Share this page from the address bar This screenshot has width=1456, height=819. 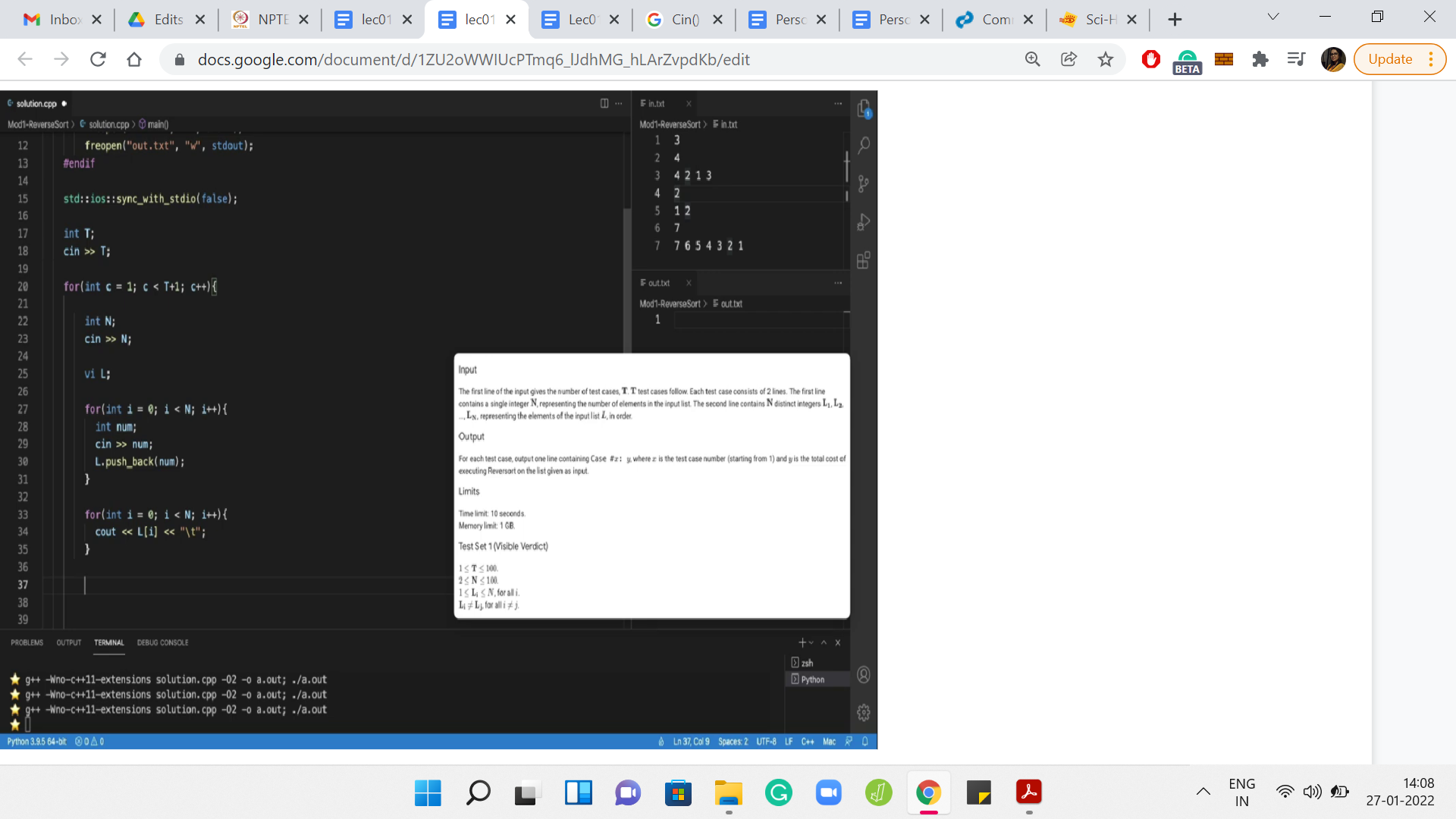(x=1068, y=59)
